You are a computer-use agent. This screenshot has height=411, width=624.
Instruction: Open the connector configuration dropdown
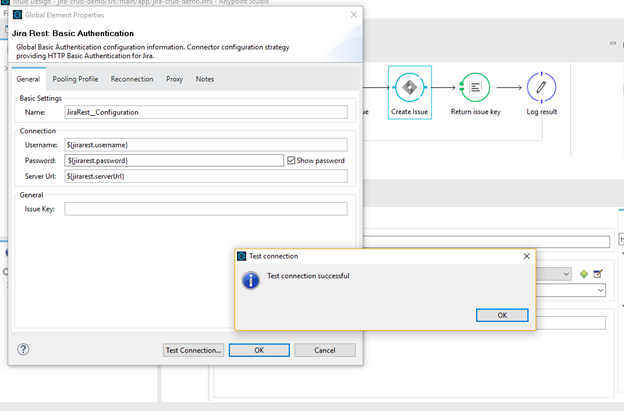click(566, 273)
